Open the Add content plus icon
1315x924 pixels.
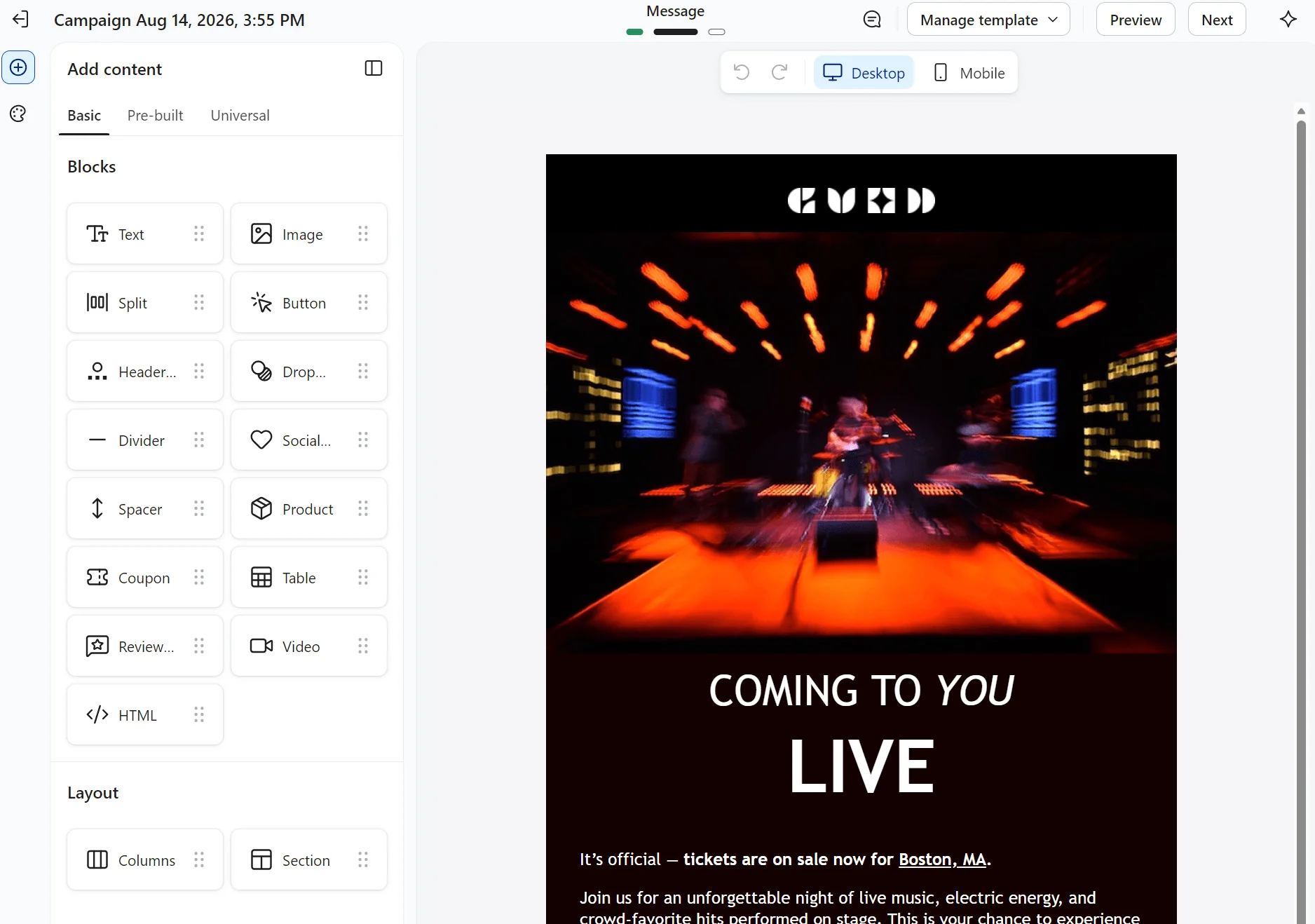click(x=18, y=67)
